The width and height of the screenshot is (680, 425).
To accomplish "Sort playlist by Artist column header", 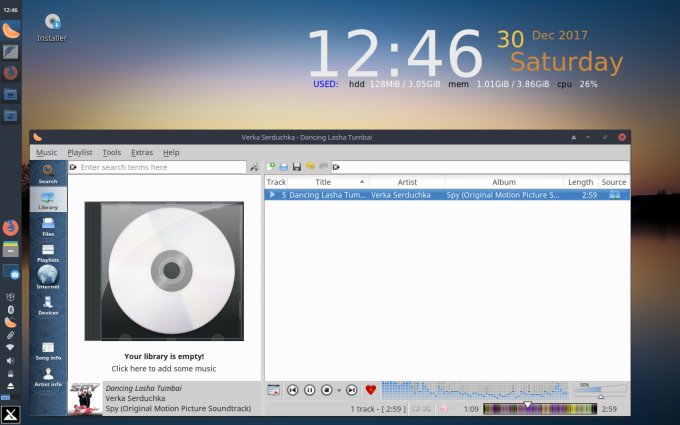I will click(407, 182).
